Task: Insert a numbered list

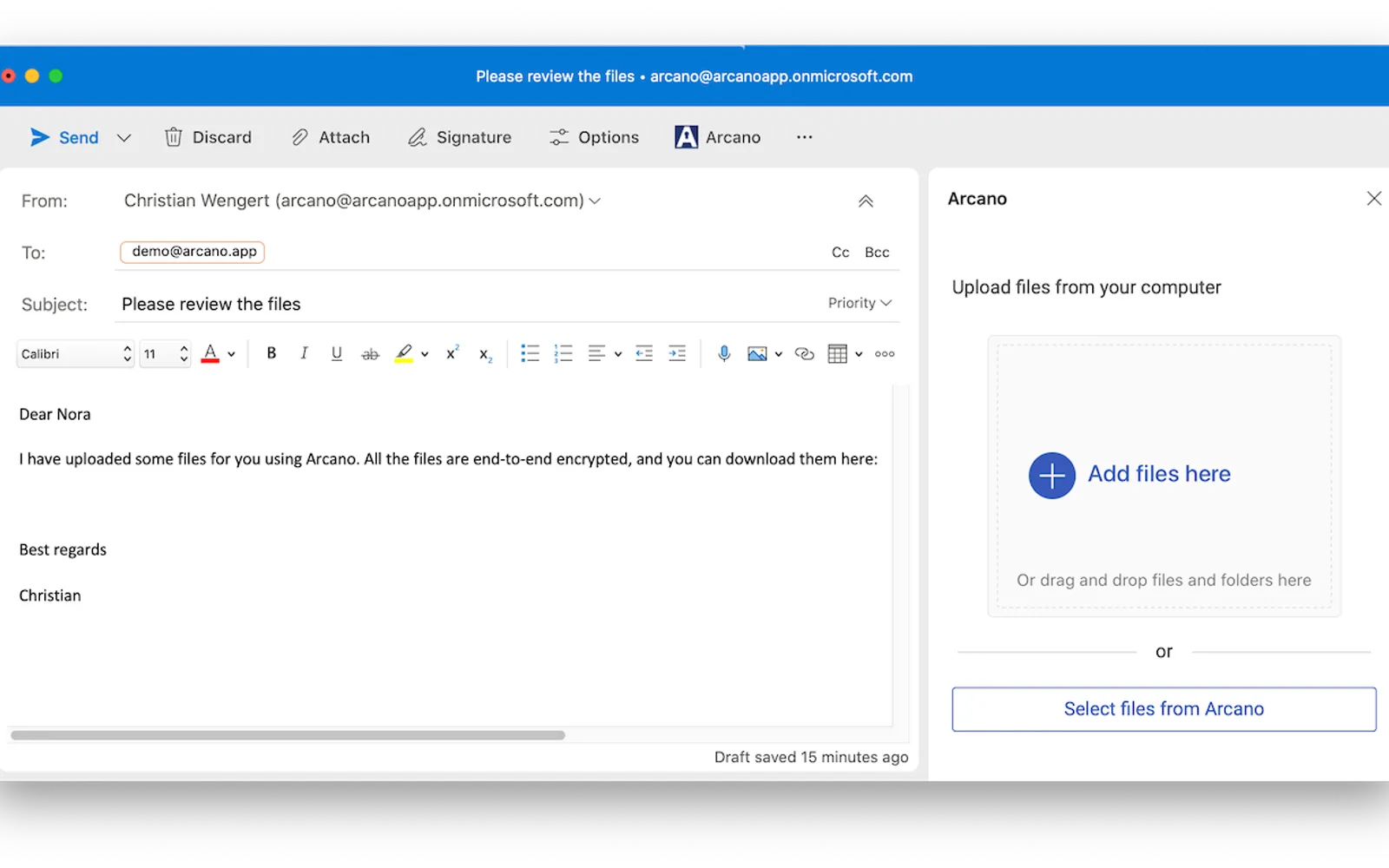Action: (563, 354)
